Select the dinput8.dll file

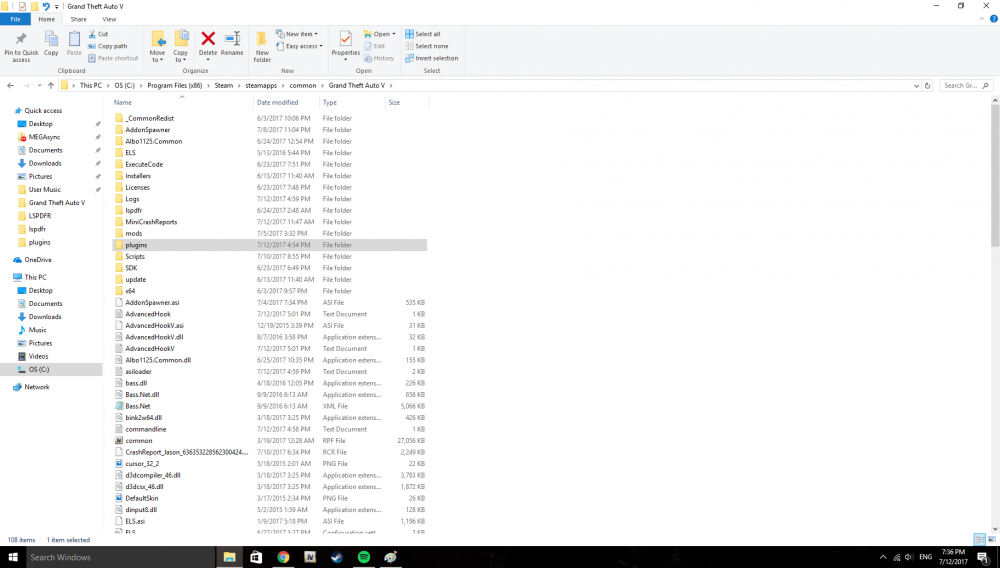(x=141, y=509)
